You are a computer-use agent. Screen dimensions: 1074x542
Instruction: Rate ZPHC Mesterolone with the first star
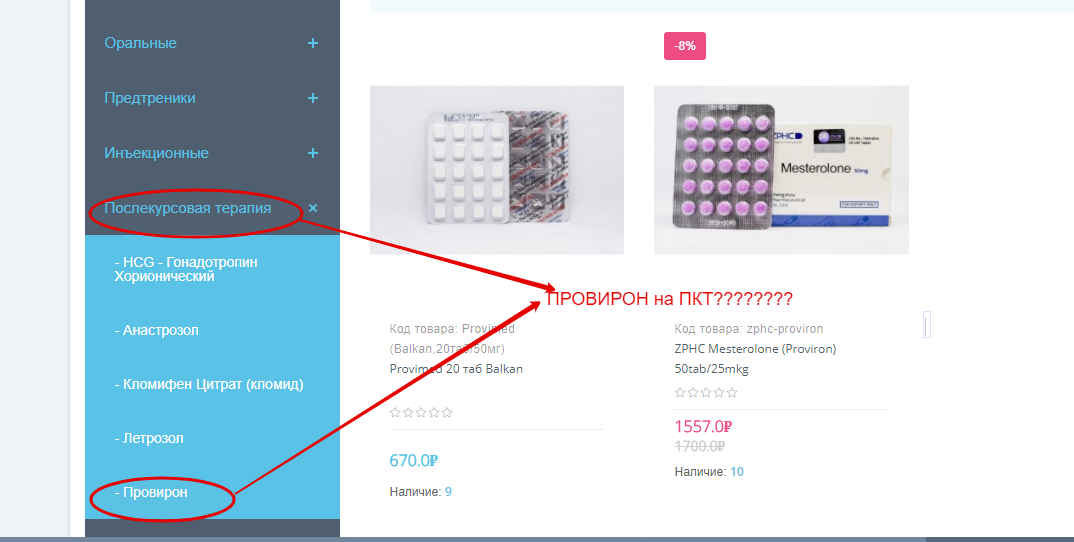point(680,393)
